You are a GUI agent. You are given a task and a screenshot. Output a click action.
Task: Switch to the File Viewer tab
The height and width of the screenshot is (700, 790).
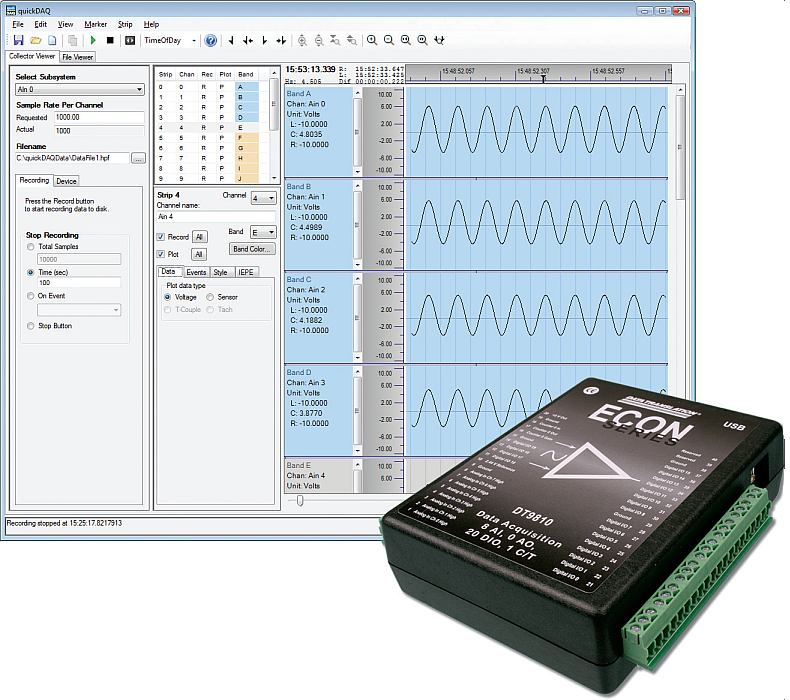click(77, 57)
